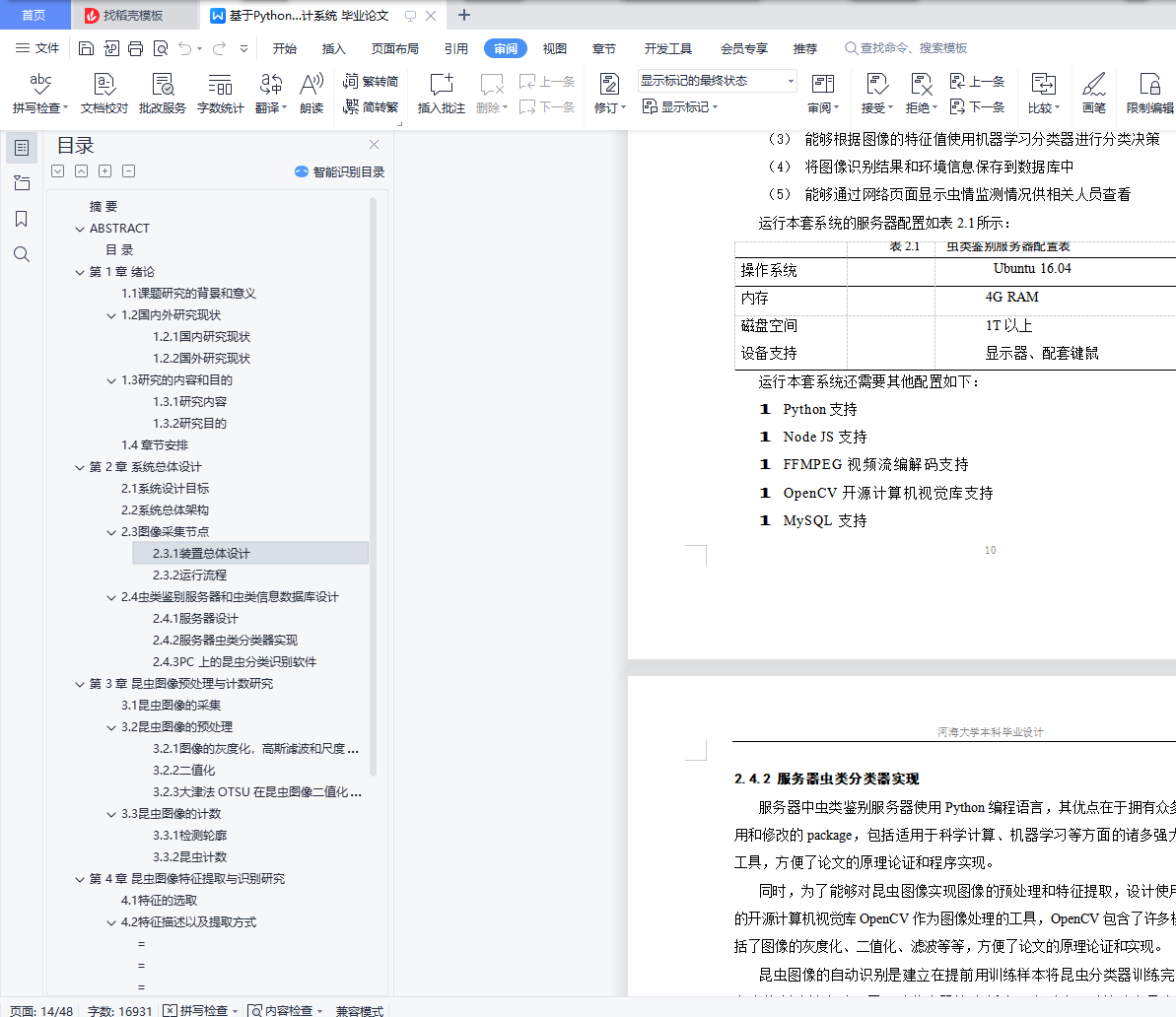Collapse the 第 1 章 绪论 tree node

point(80,272)
